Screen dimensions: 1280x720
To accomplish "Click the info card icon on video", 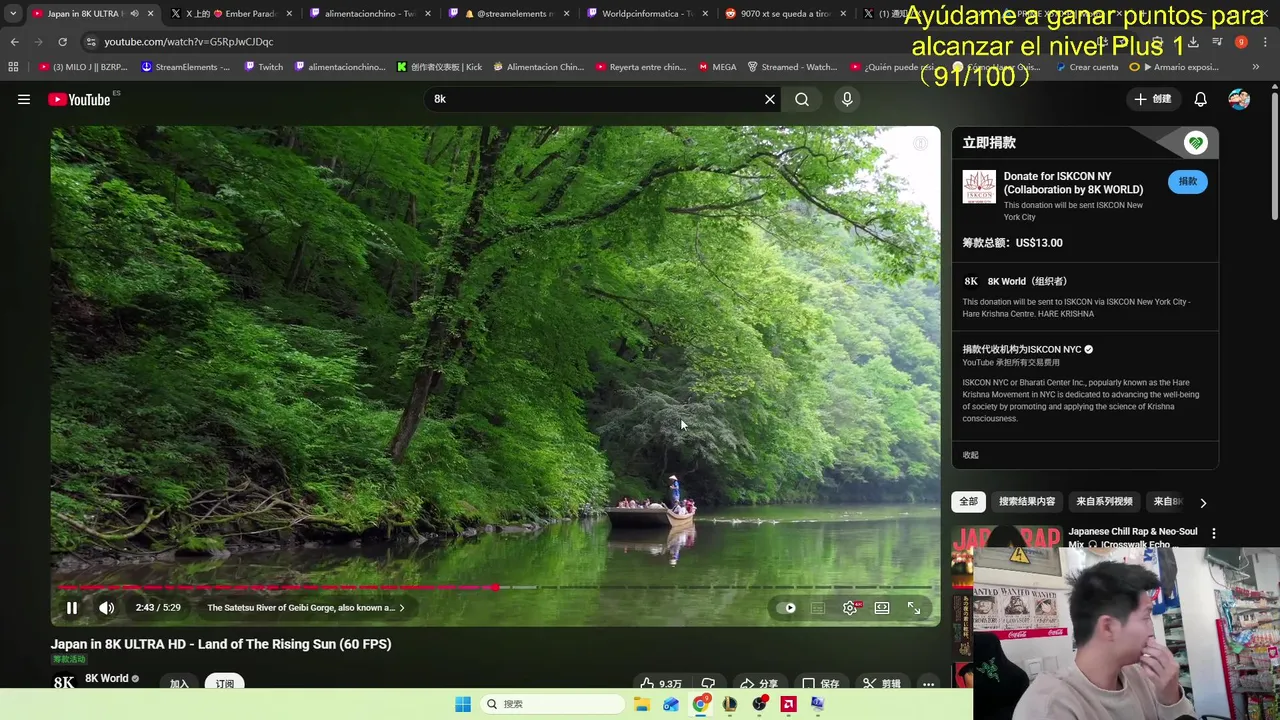I will click(x=920, y=144).
